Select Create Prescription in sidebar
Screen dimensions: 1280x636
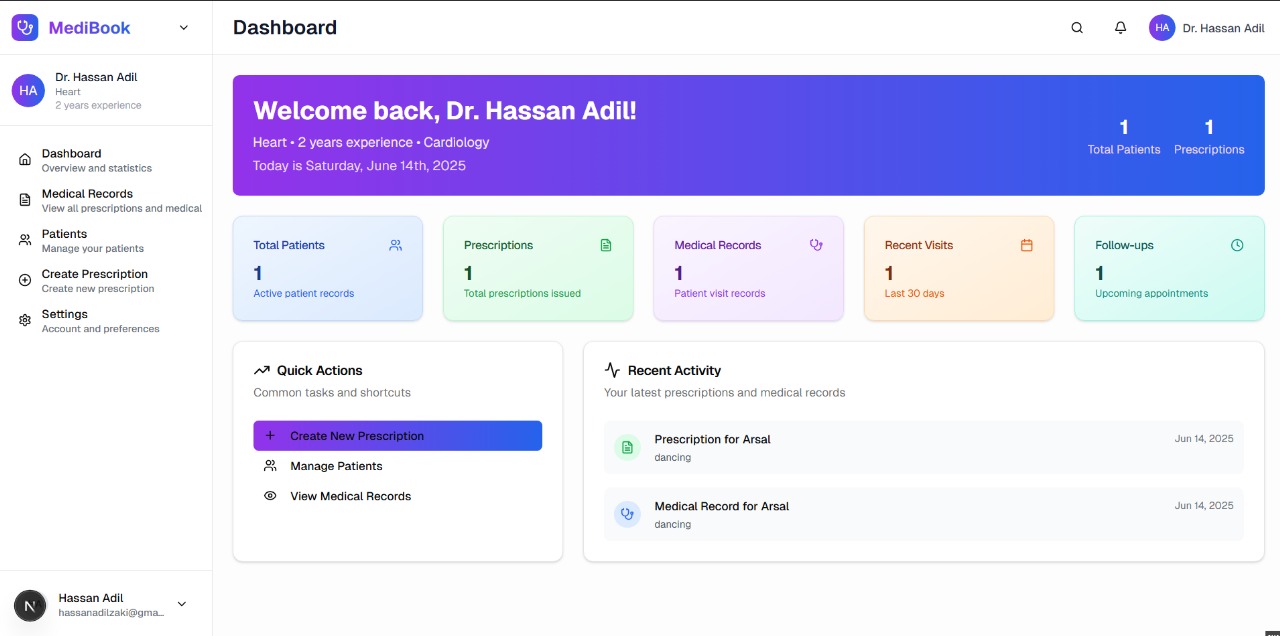94,280
